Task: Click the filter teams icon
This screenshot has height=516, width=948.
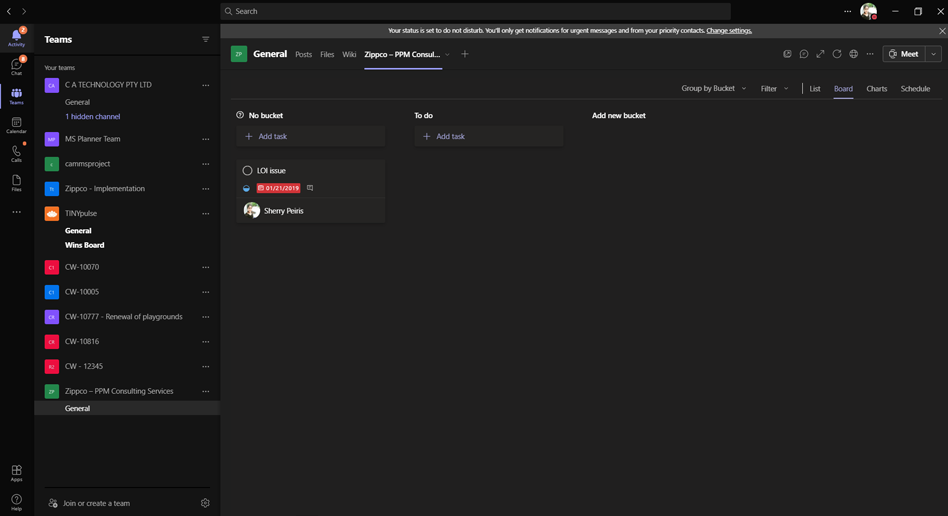Action: click(206, 39)
